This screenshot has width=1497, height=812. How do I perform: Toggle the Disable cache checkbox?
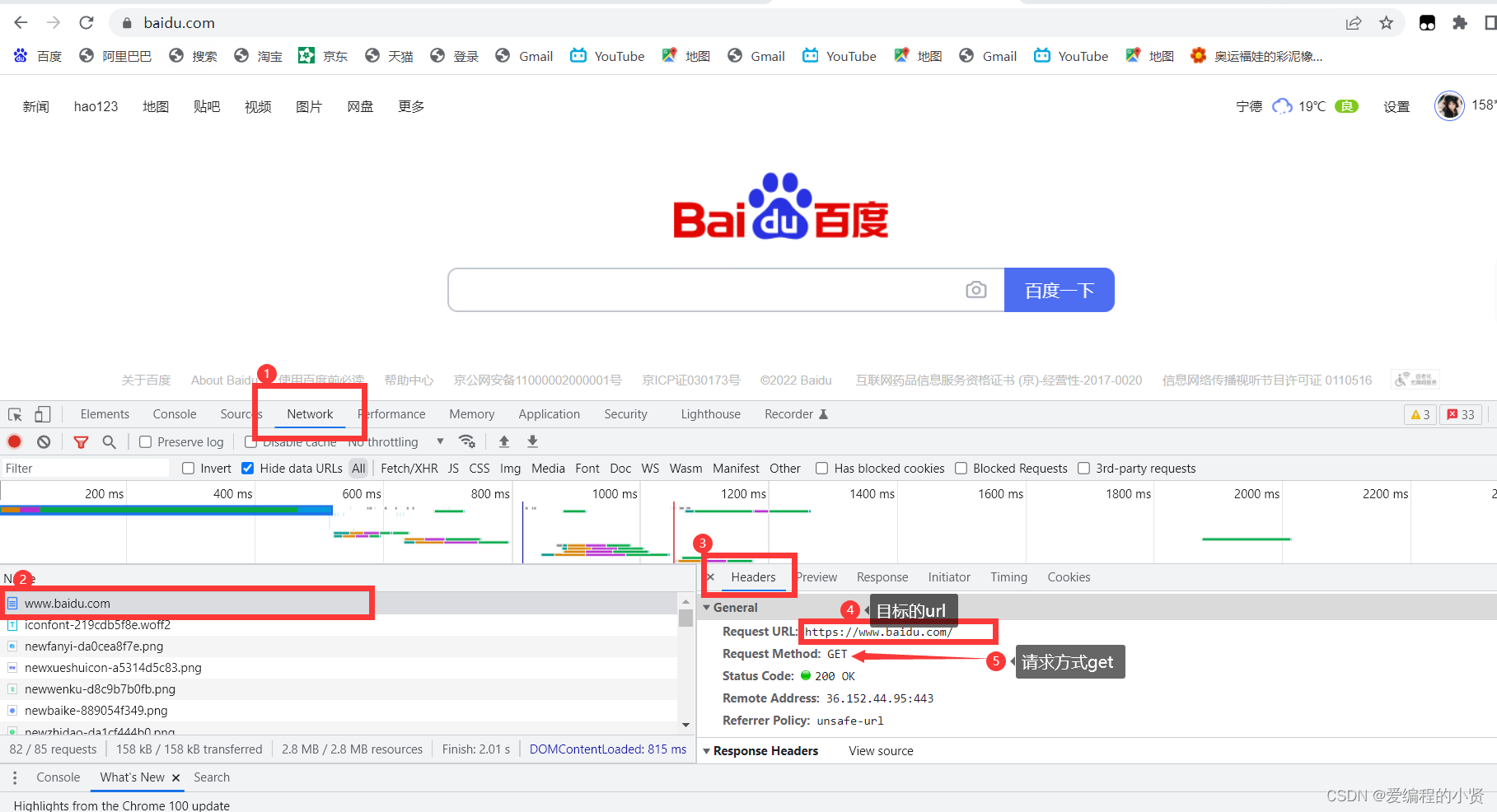[250, 442]
